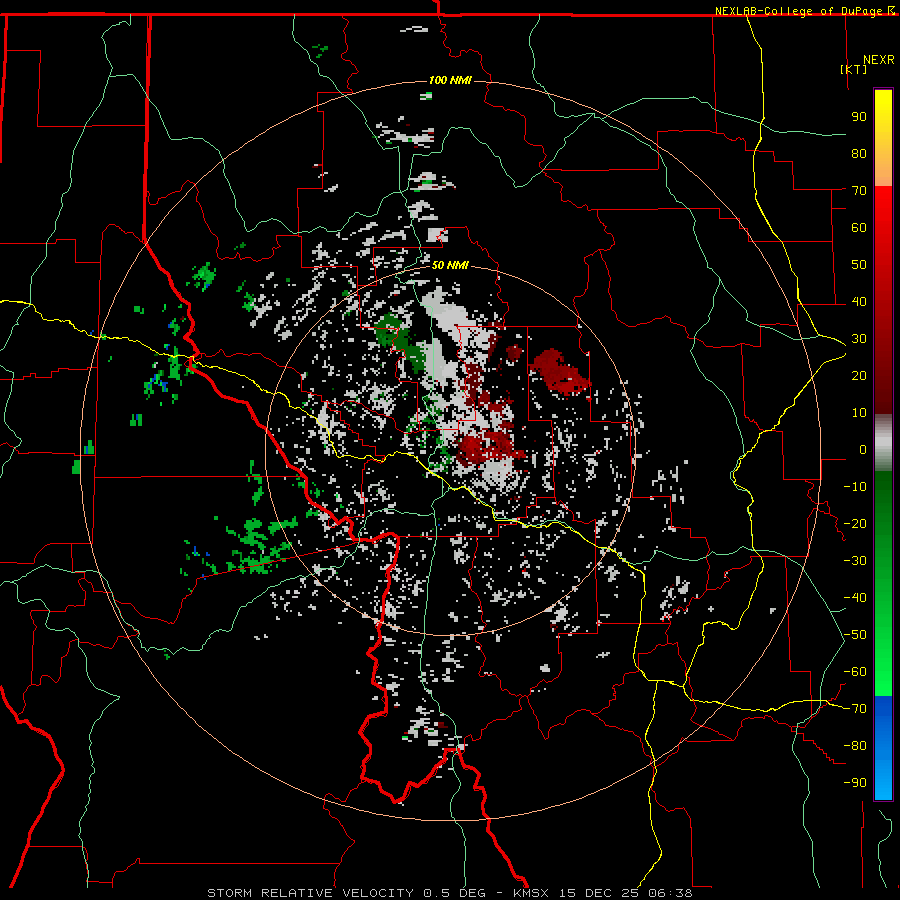The image size is (900, 900).
Task: Click the 10 value on the velocity scale
Action: point(859,413)
